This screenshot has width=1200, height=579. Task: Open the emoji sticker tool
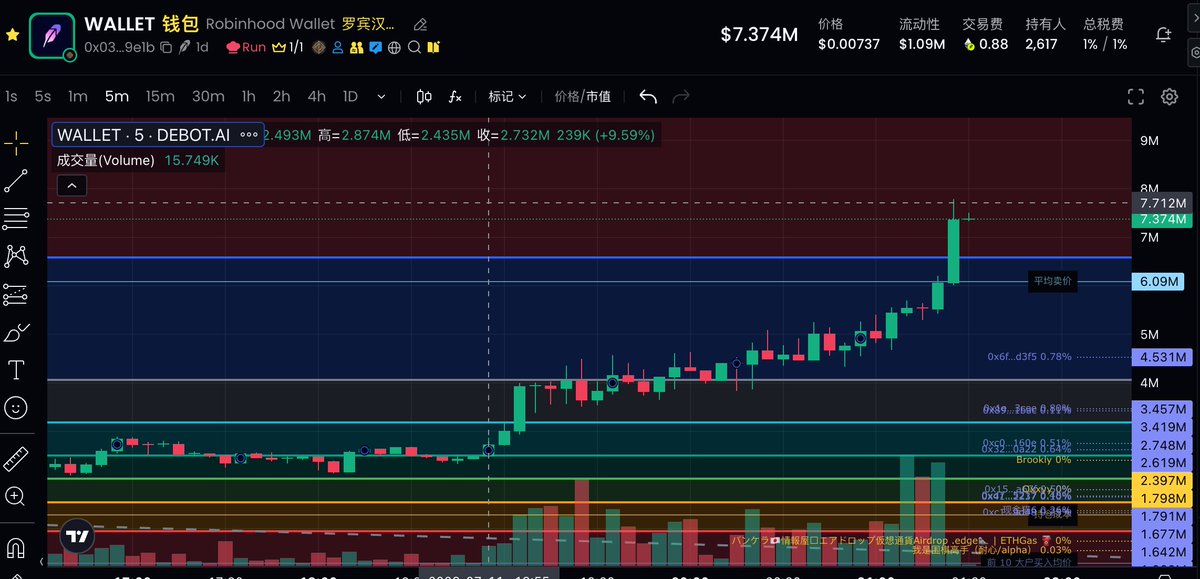click(x=16, y=407)
